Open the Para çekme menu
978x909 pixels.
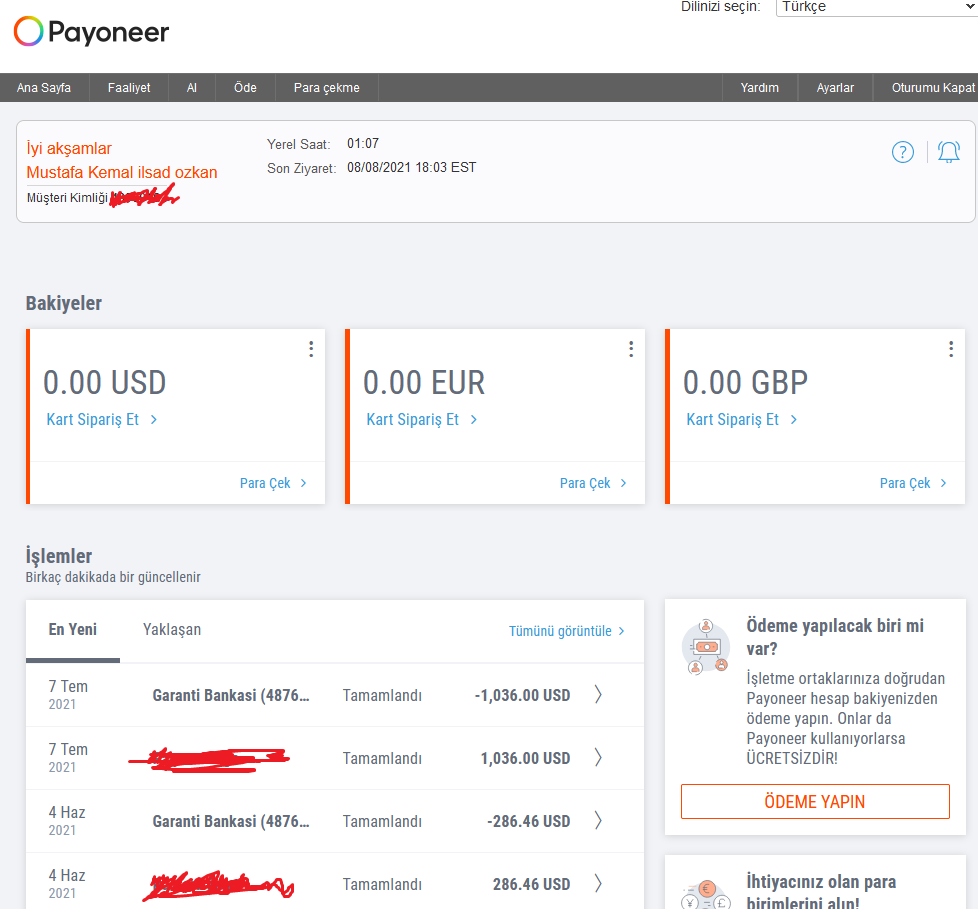point(327,88)
